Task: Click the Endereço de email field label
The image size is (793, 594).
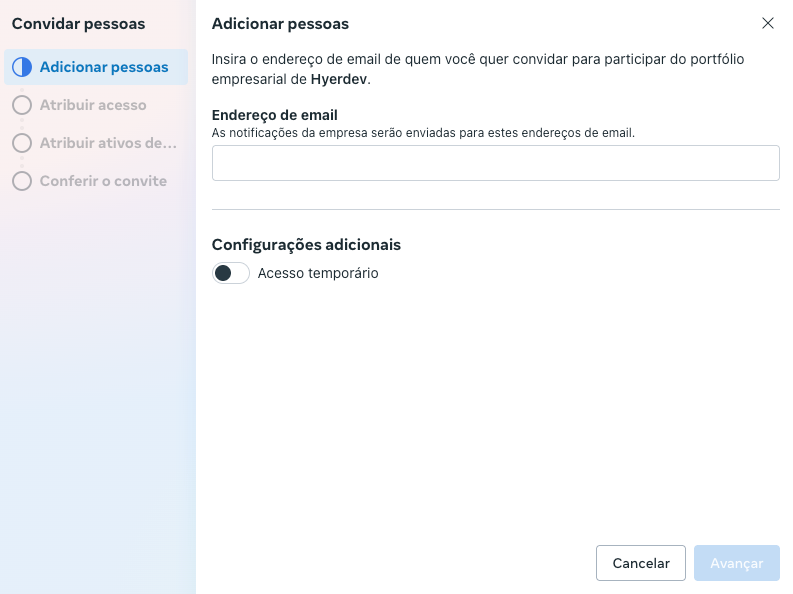Action: pos(274,115)
